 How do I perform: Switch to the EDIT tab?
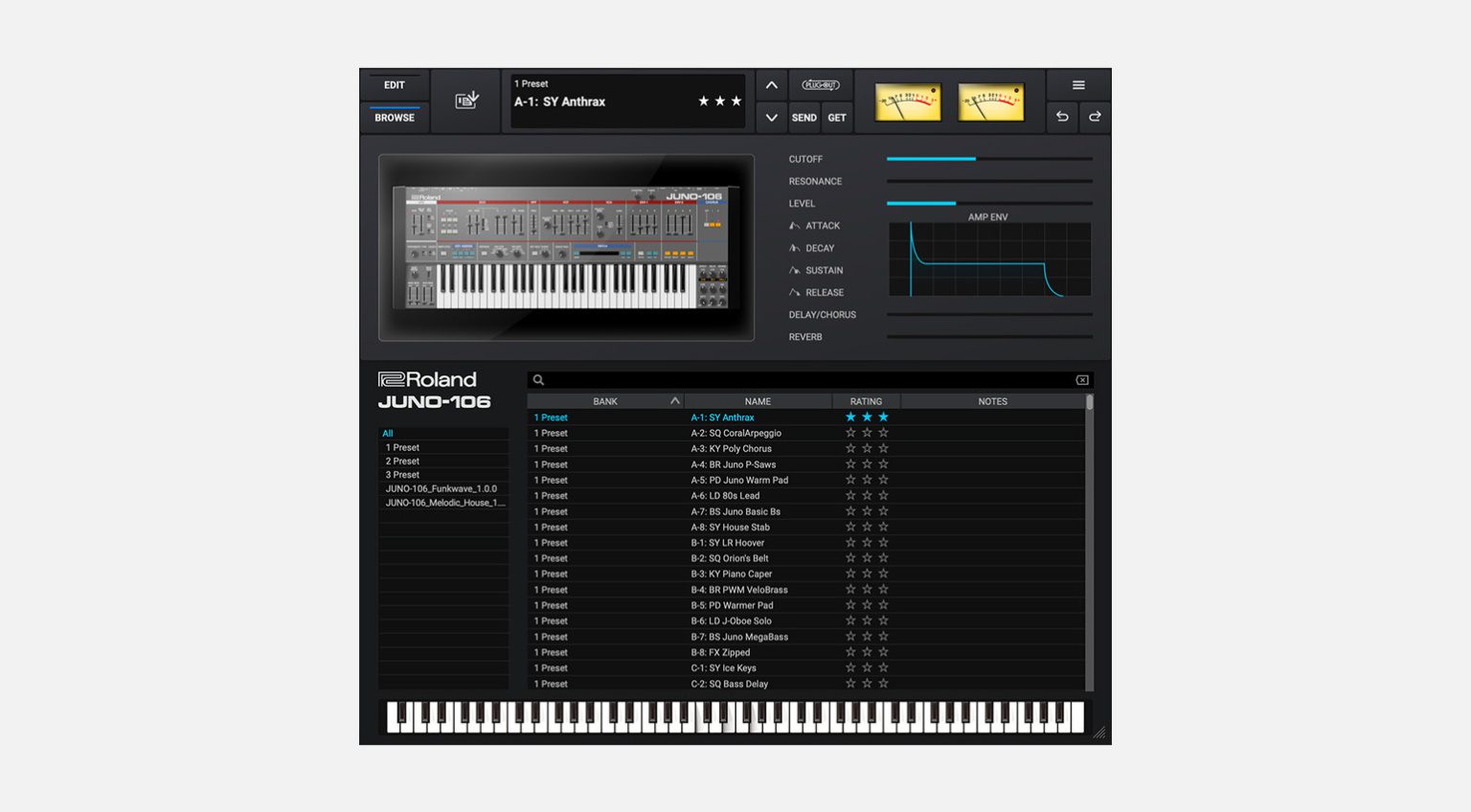point(394,84)
